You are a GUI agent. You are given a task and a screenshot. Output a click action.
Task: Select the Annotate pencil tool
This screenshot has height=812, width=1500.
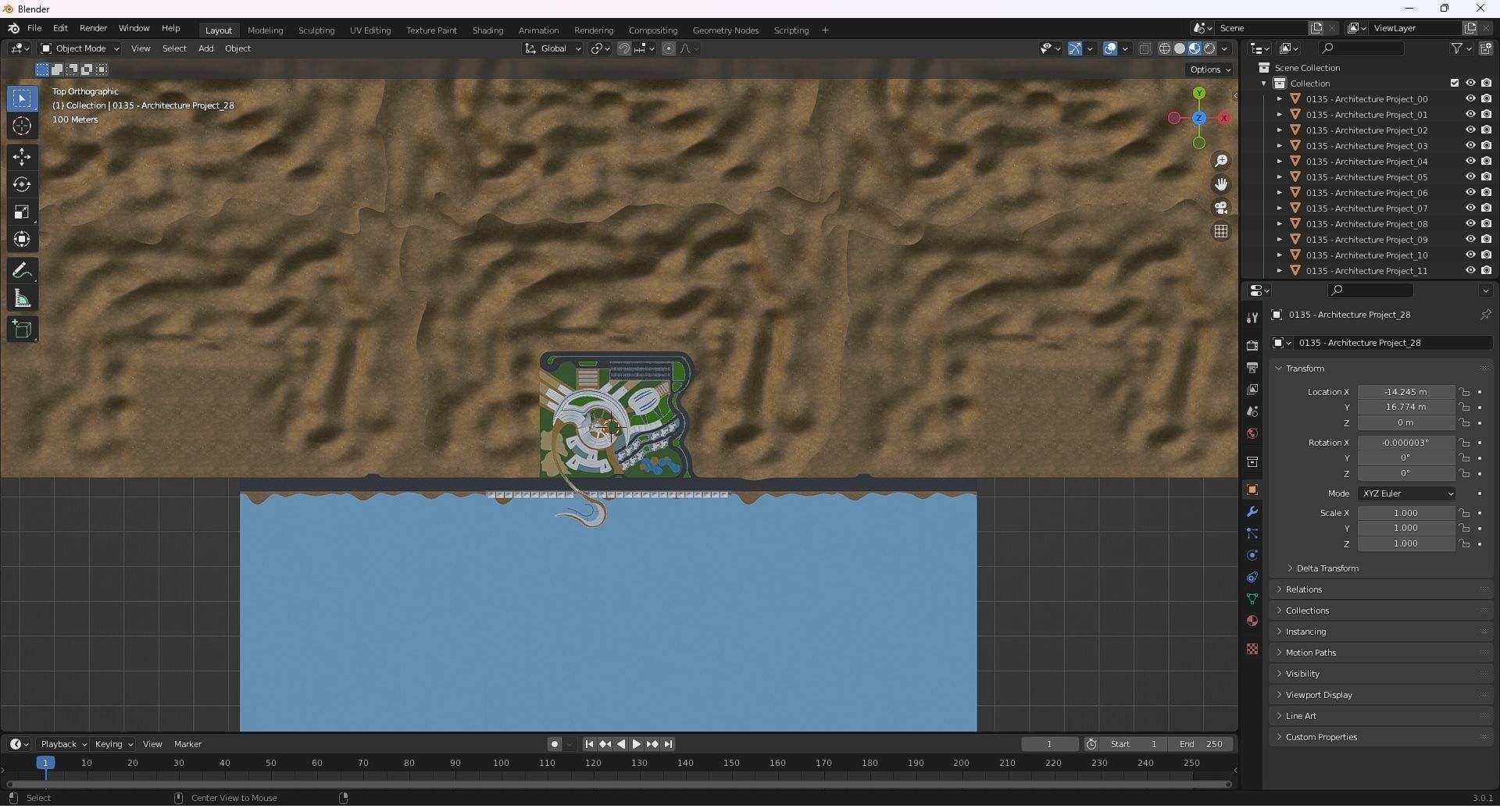coord(22,271)
